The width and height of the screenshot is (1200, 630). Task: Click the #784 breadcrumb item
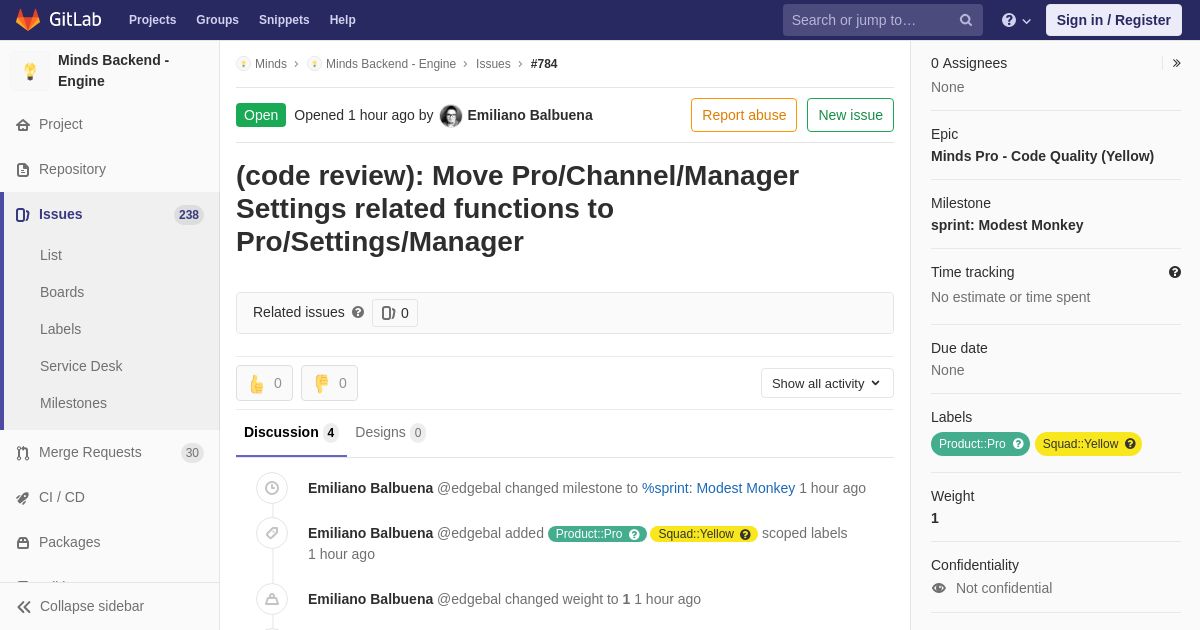(x=544, y=64)
